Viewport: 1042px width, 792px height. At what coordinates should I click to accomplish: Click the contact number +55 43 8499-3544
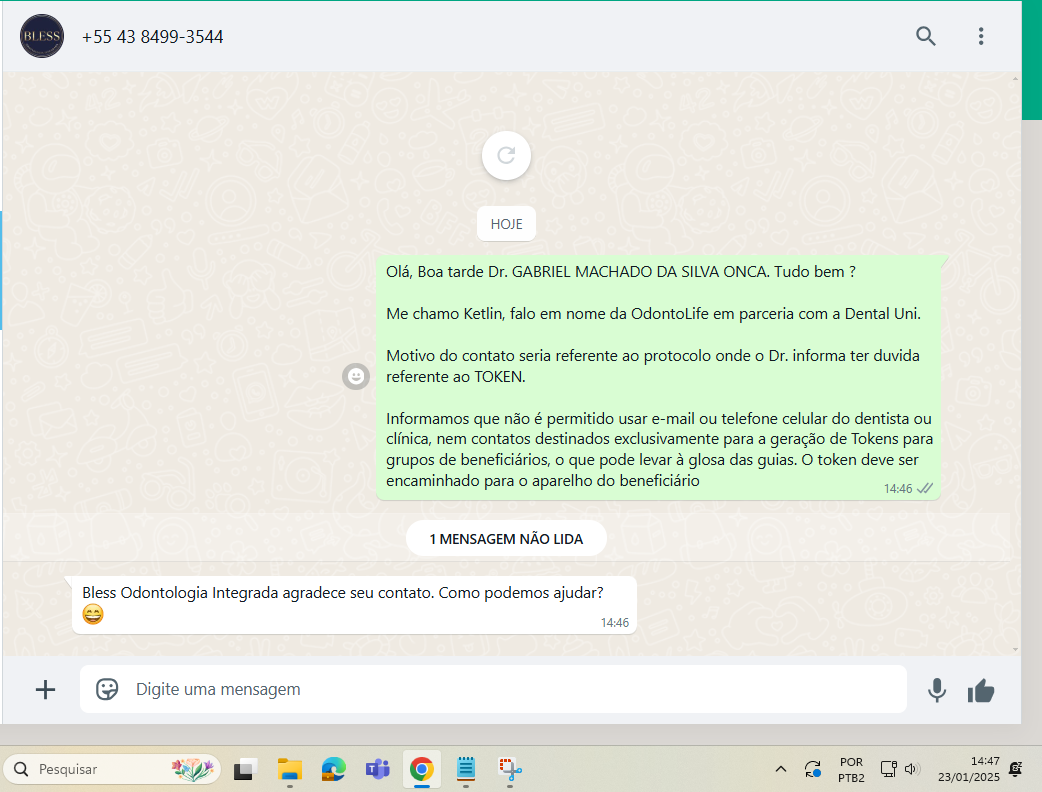[152, 37]
